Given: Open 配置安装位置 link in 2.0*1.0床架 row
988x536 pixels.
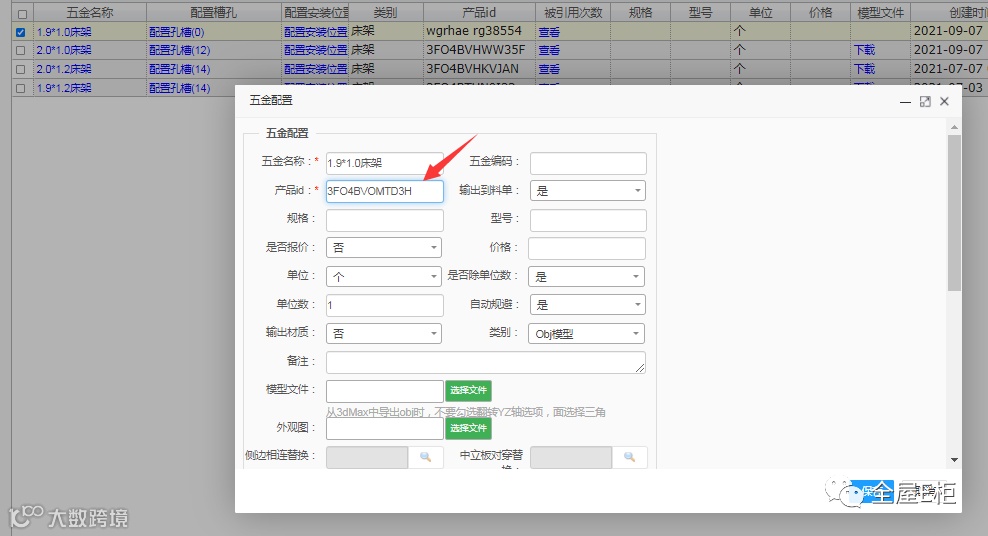Looking at the screenshot, I should coord(316,50).
